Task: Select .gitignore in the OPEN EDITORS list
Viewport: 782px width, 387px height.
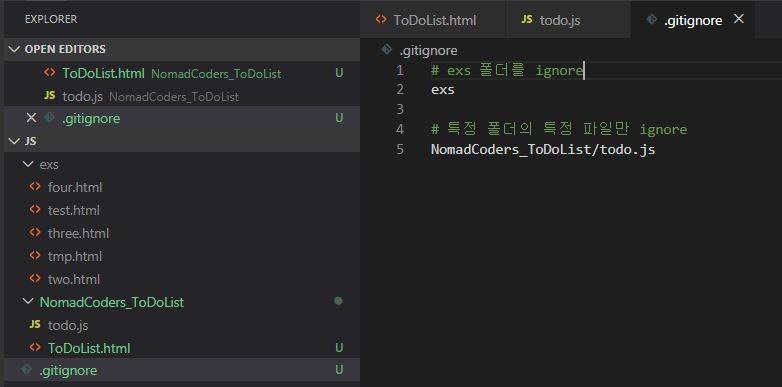Action: tap(182, 118)
